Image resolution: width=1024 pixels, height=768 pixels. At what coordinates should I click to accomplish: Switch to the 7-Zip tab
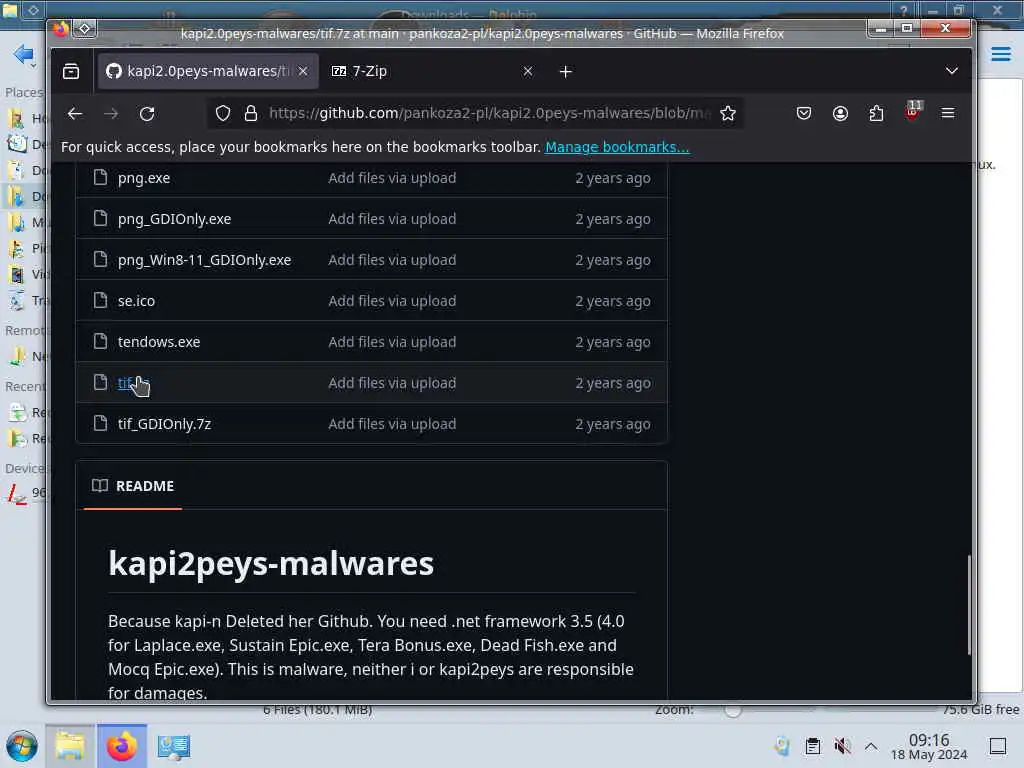(x=432, y=71)
